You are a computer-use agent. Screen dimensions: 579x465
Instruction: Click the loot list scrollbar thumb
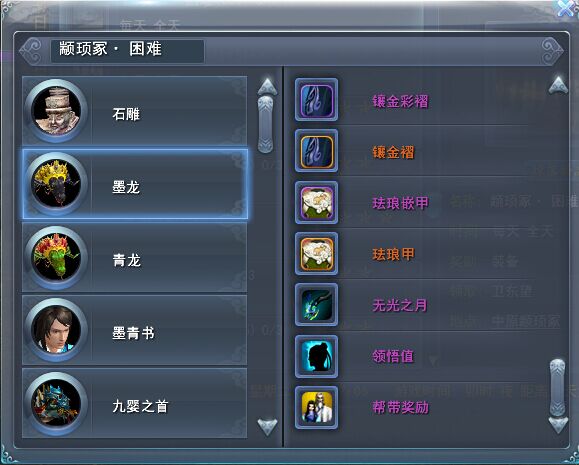[557, 388]
